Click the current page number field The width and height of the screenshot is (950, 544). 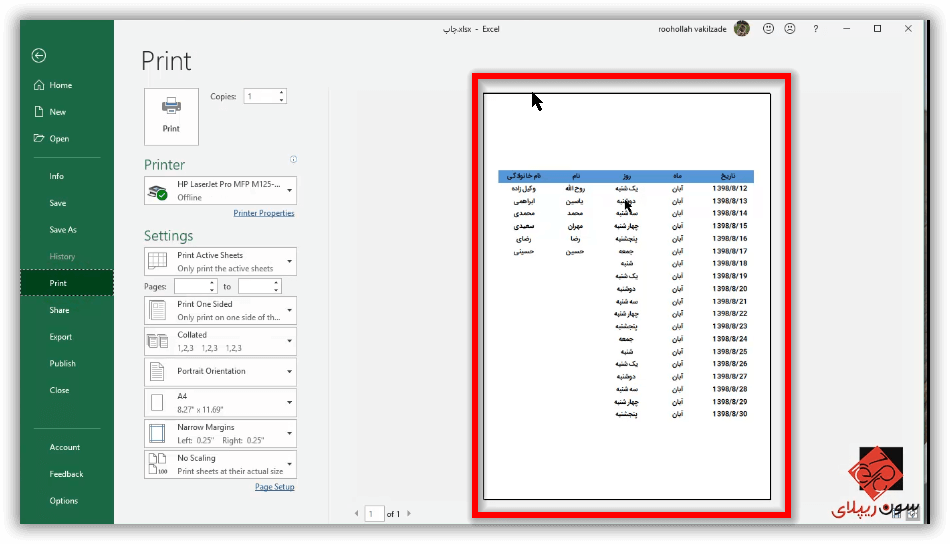click(x=374, y=514)
